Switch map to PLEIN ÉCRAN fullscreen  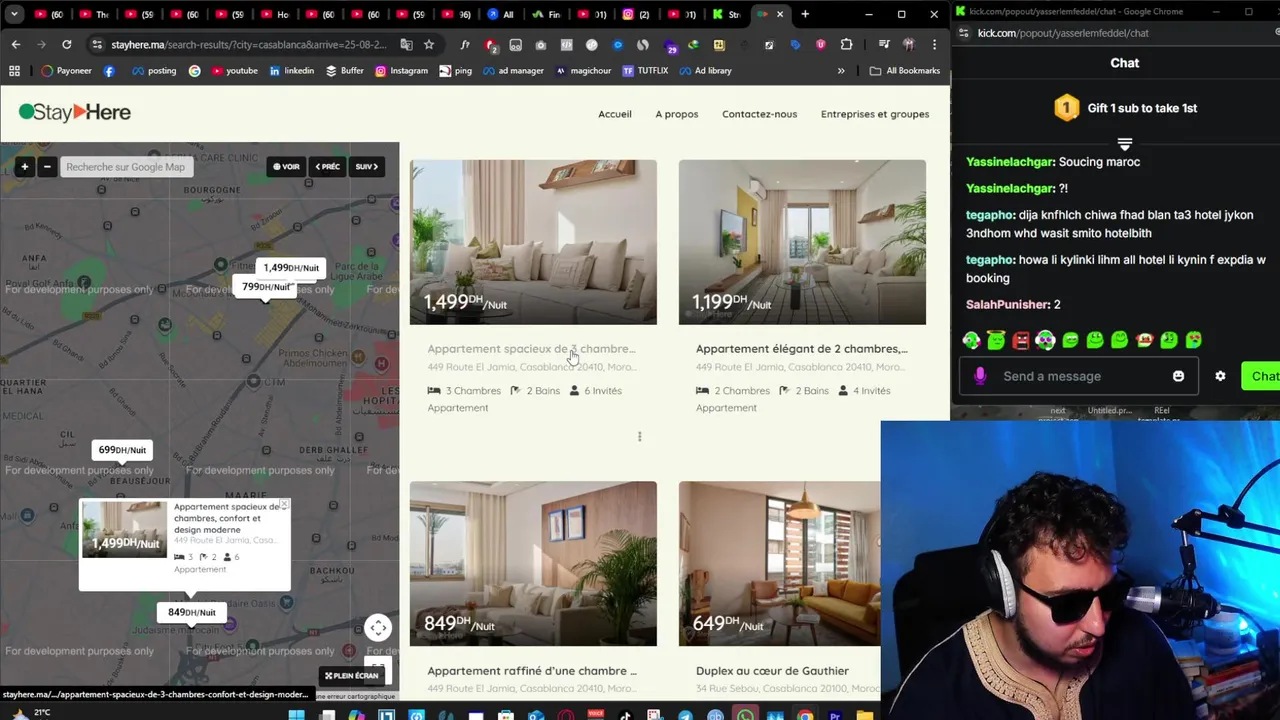pyautogui.click(x=352, y=676)
